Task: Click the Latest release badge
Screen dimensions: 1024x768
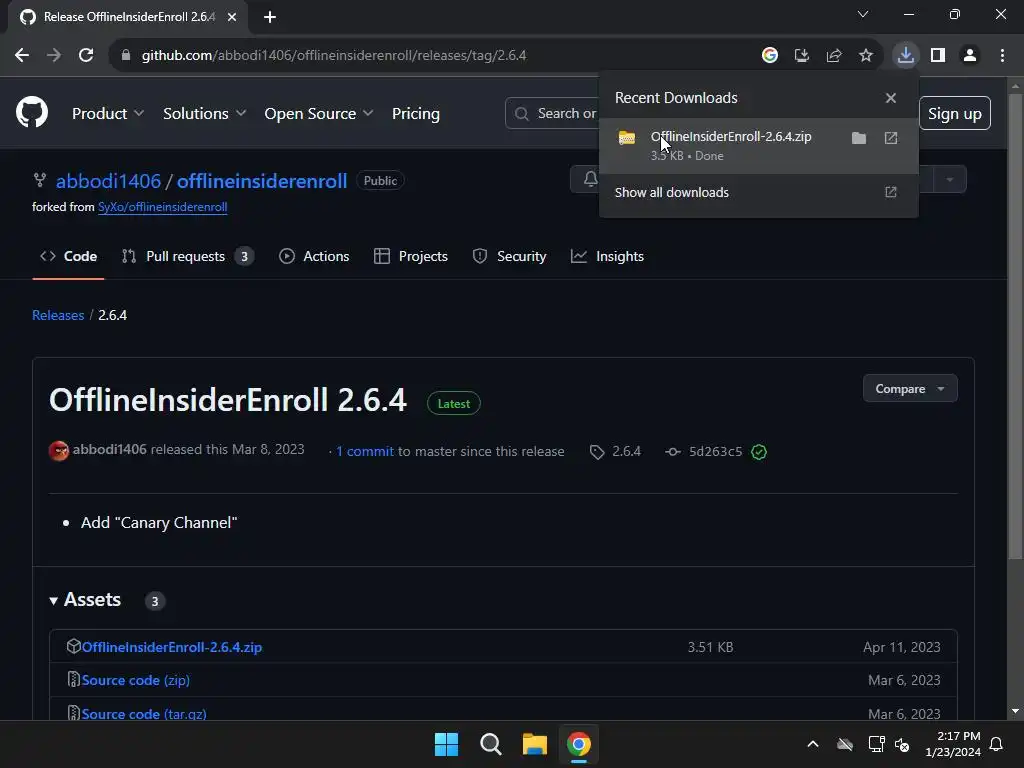Action: pyautogui.click(x=453, y=404)
